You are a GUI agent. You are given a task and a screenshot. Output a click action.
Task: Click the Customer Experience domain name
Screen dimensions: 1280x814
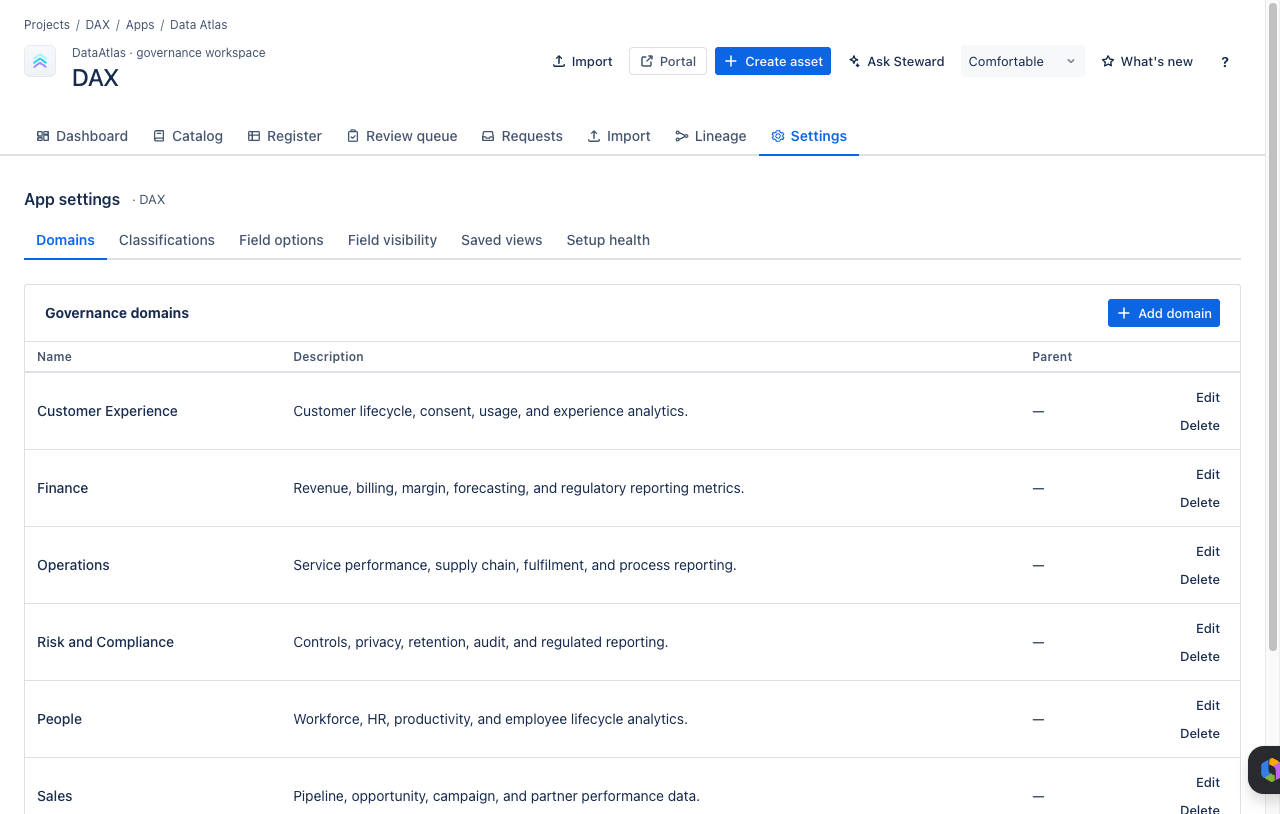tap(107, 411)
